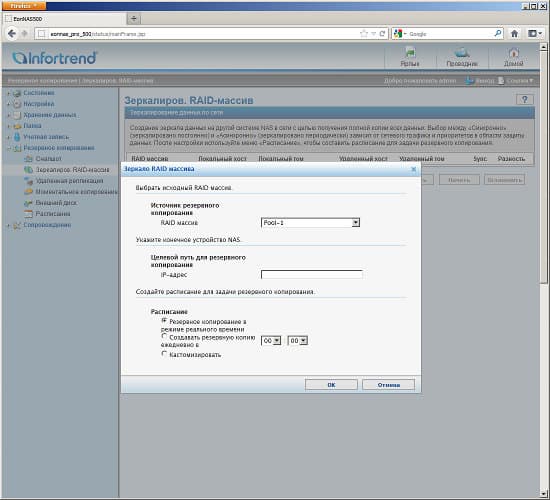Click the page scrollbar up arrow

[544, 46]
